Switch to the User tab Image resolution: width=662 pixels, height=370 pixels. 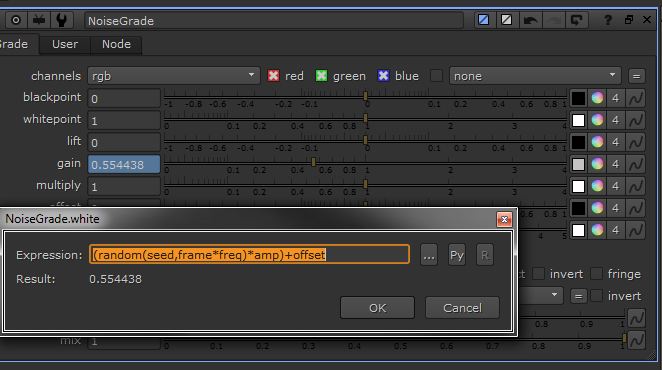coord(65,44)
